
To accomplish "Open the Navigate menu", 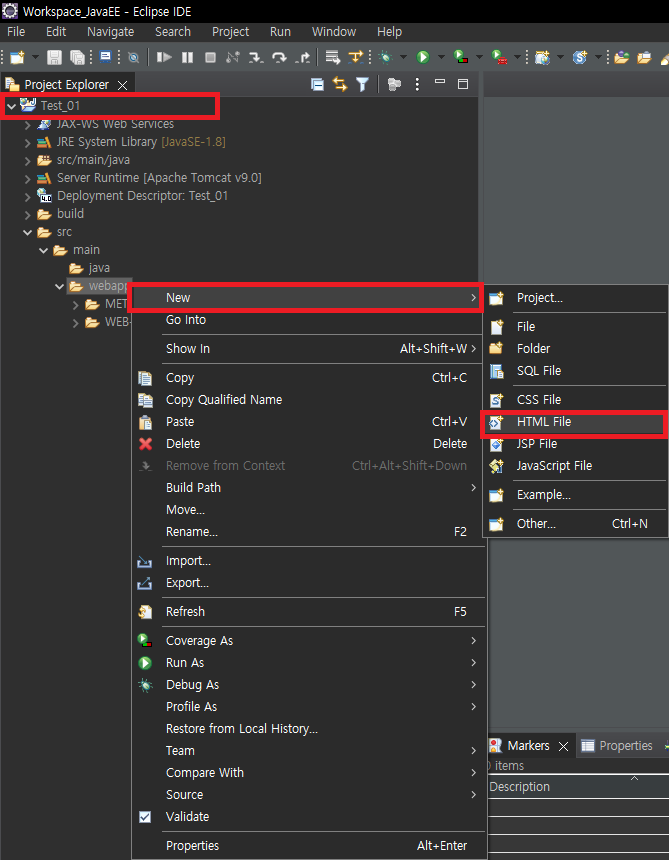I will [110, 32].
